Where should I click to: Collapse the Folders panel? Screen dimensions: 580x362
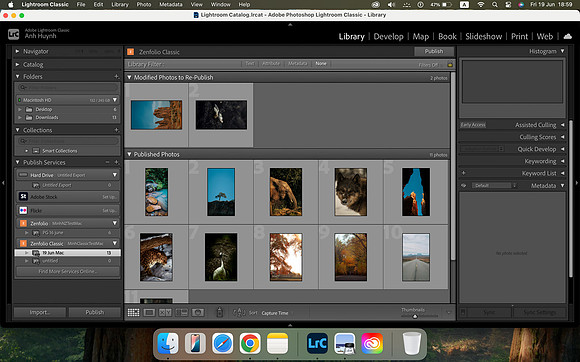point(17,77)
